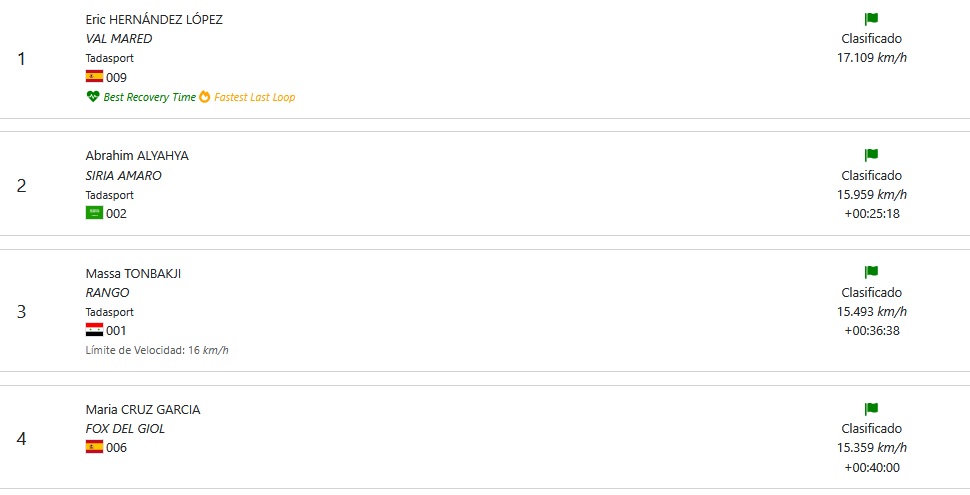Click the Saudi Arabia flag beside 002
Viewport: 970px width, 495px height.
coord(94,213)
